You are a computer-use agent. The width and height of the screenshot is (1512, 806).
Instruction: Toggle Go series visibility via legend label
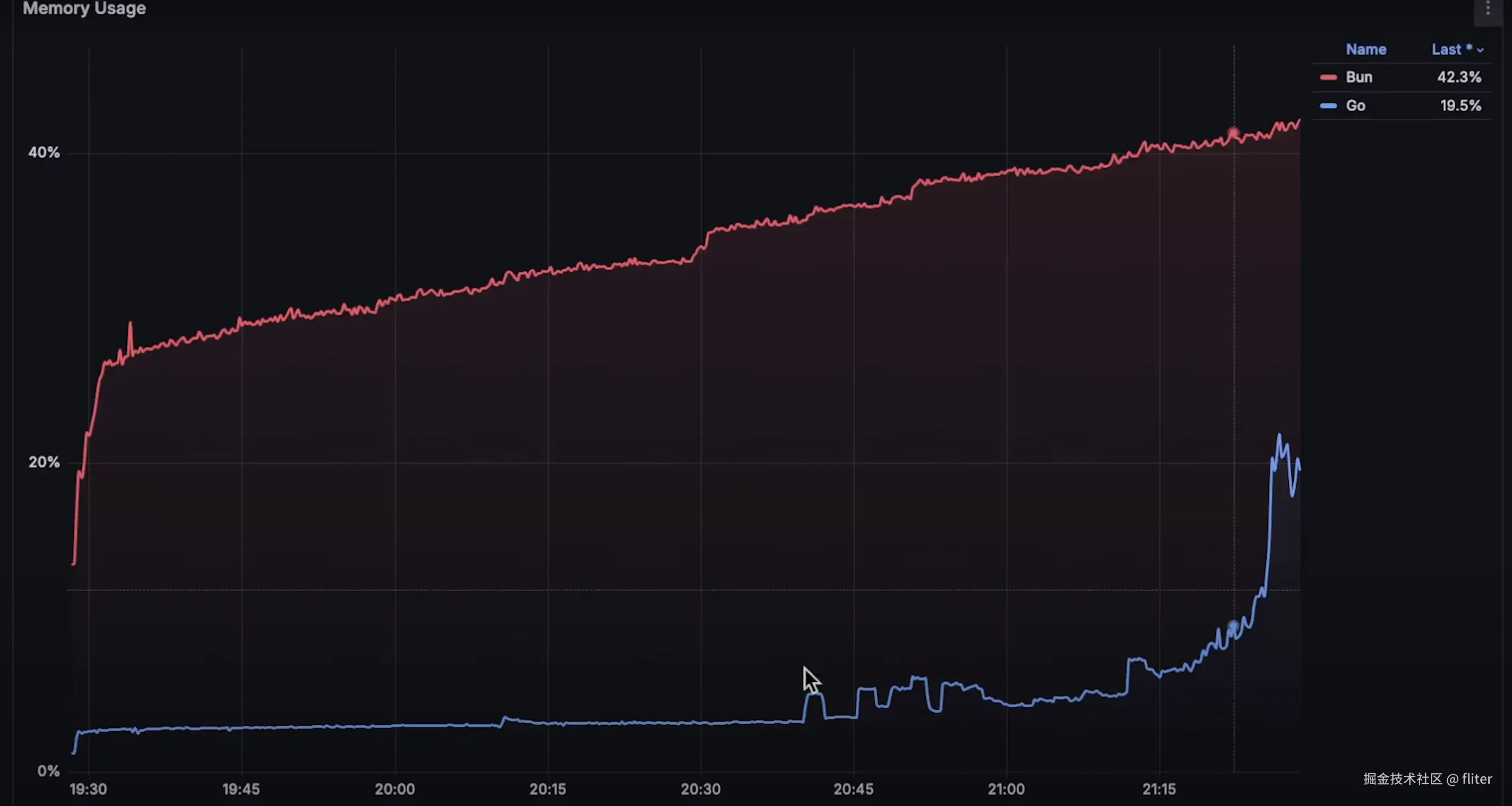pyautogui.click(x=1355, y=106)
